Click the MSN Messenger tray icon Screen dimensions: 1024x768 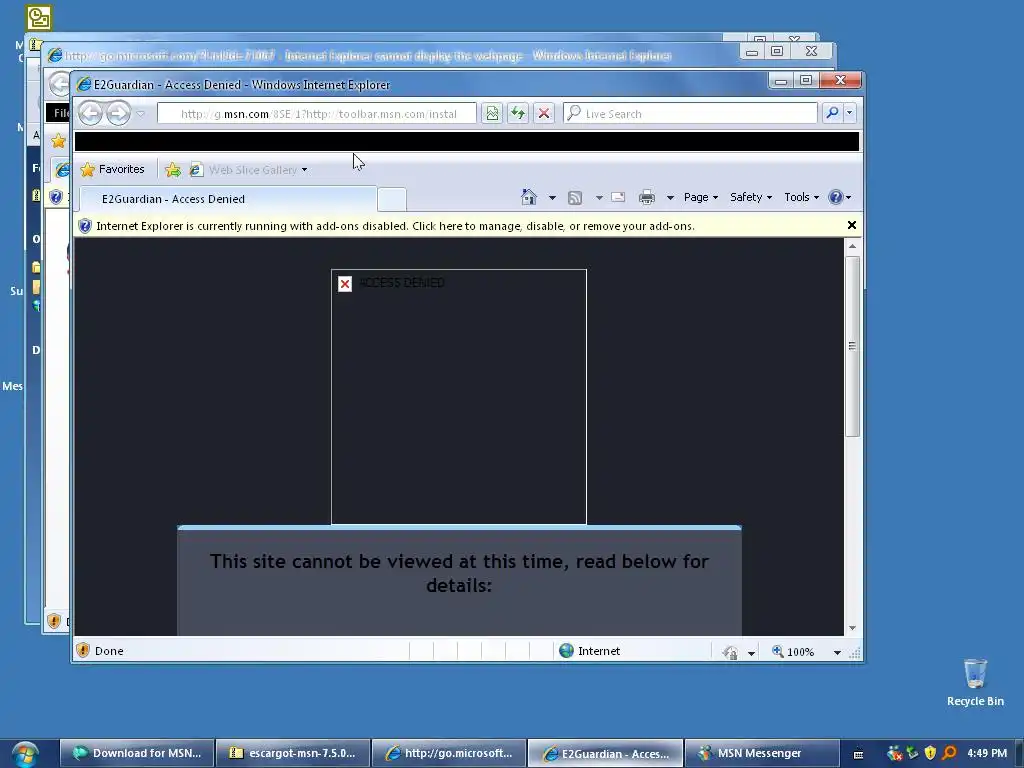[x=894, y=753]
